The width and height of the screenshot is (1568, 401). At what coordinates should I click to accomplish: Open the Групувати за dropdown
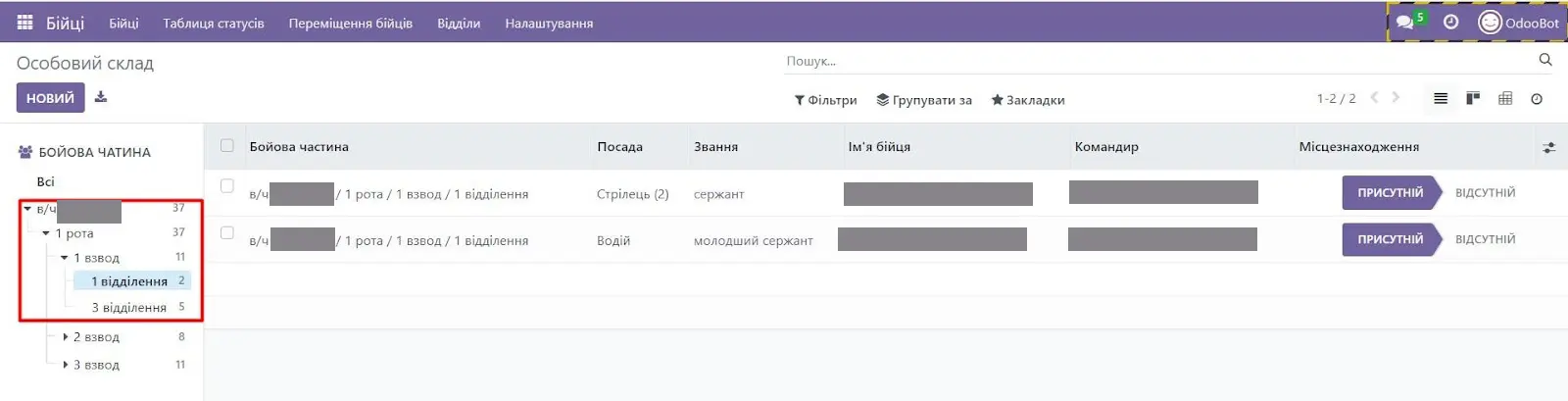point(924,100)
